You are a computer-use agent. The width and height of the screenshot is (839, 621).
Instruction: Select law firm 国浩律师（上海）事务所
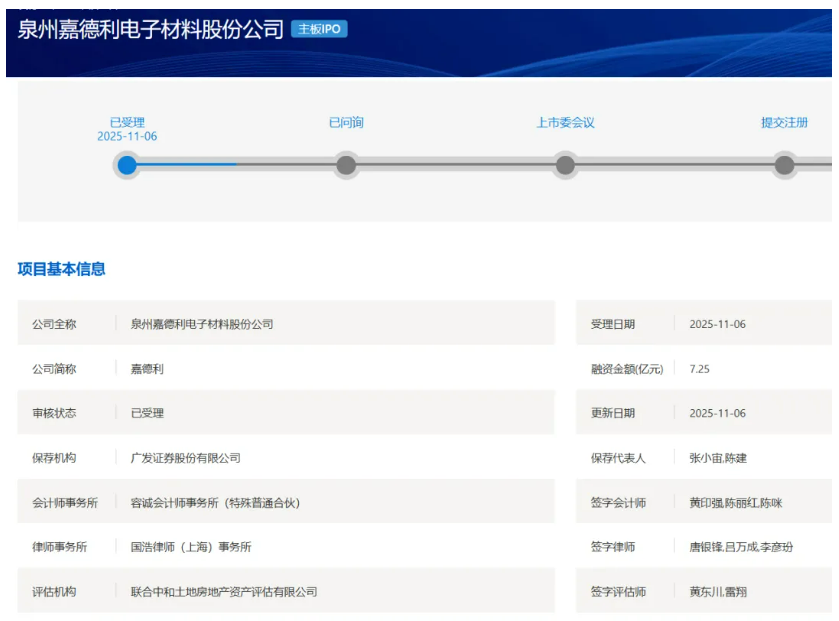pos(191,547)
